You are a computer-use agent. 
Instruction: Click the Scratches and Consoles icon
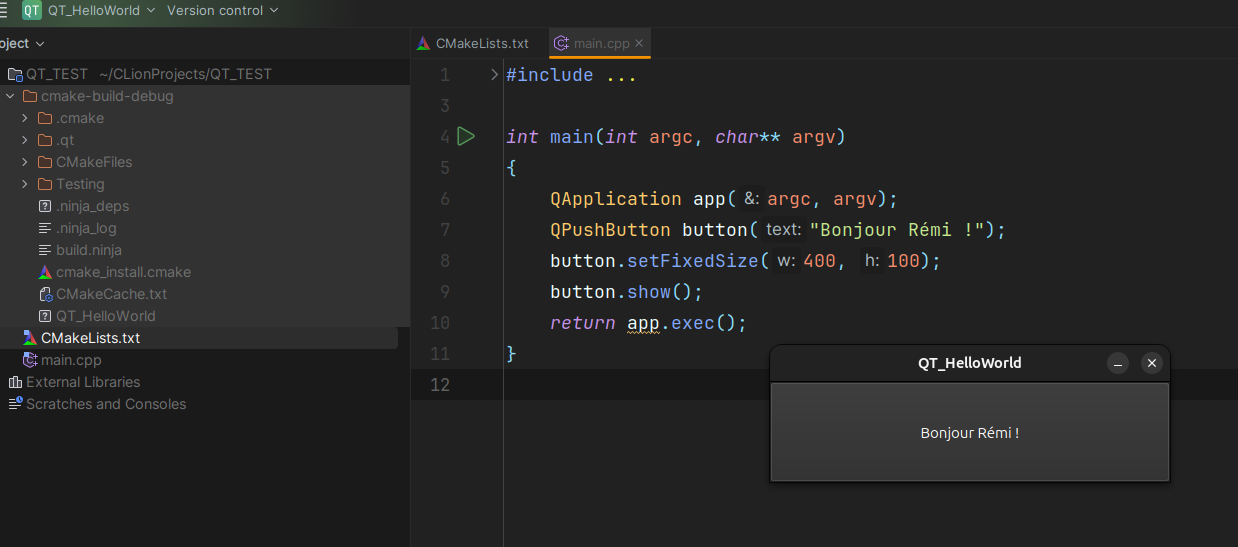pyautogui.click(x=15, y=404)
